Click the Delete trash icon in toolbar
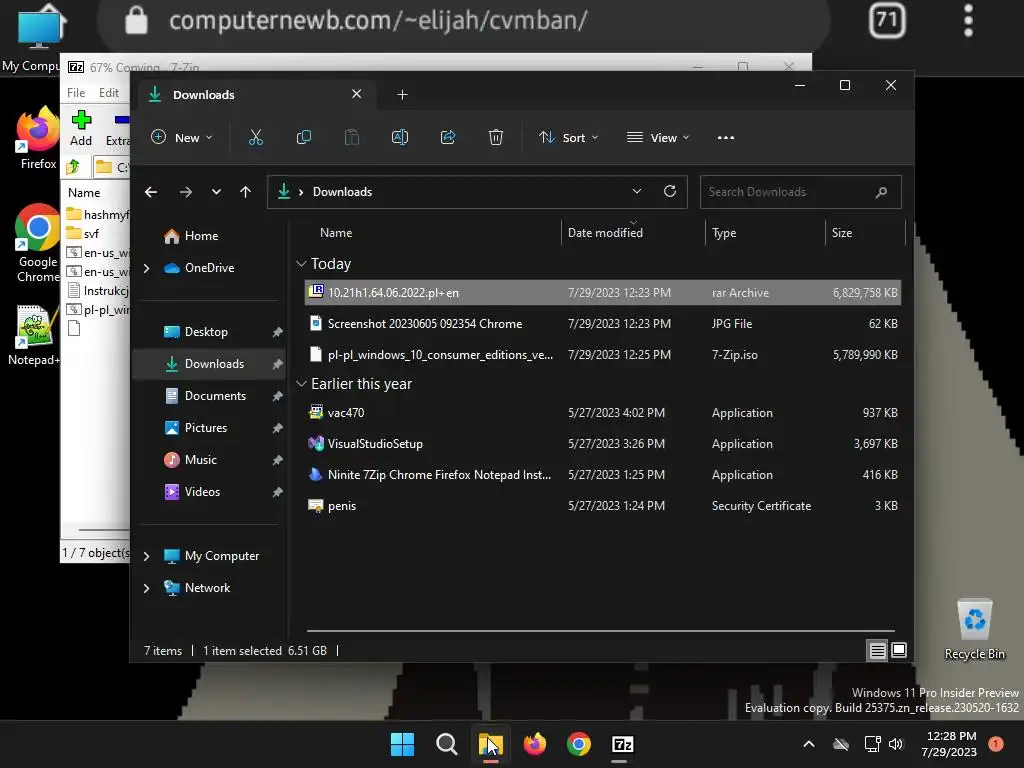Screen dimensions: 1024x768 [496, 137]
